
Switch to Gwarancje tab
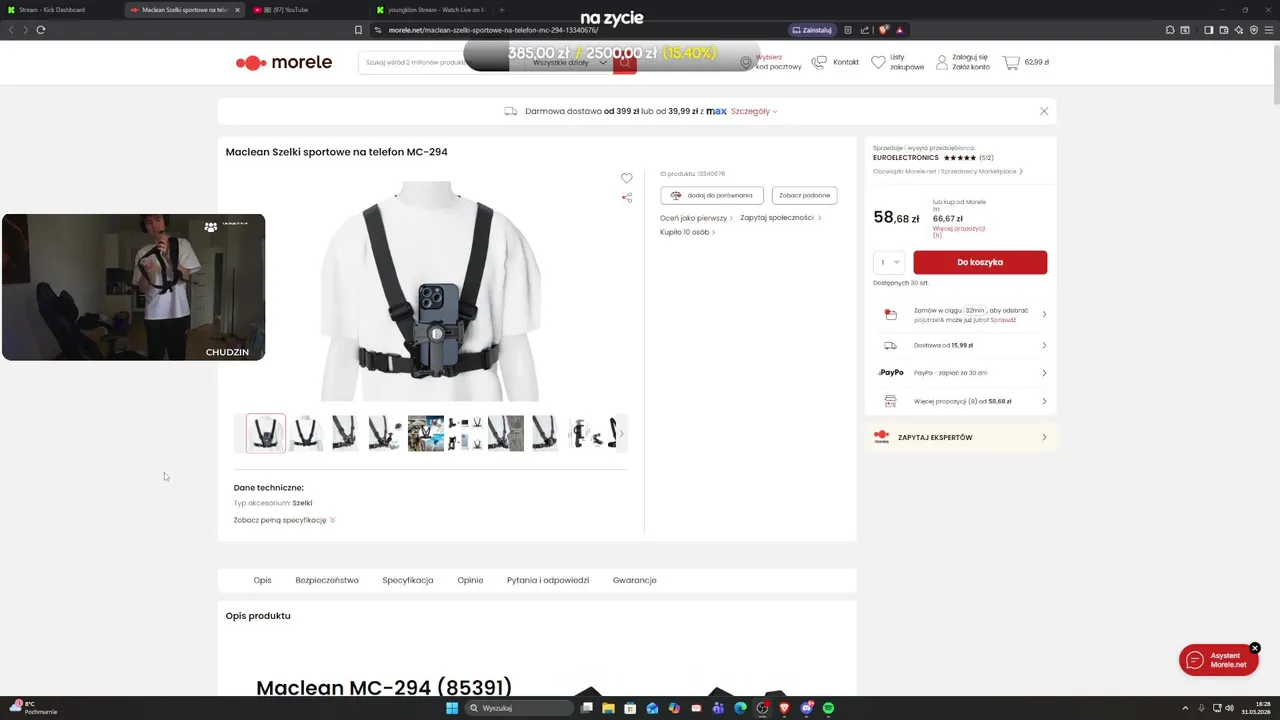(635, 580)
